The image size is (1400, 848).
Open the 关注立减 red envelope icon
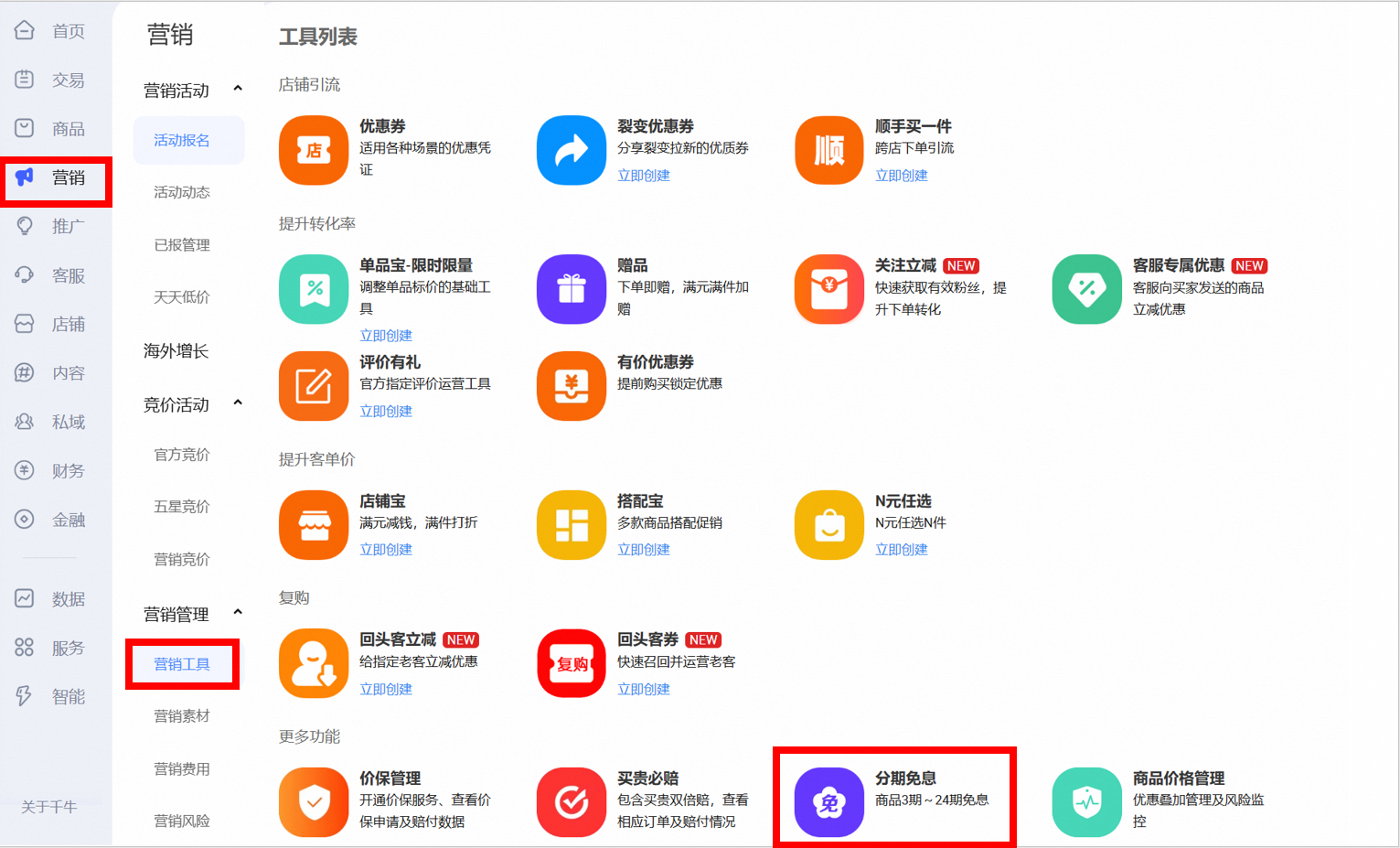coord(829,289)
